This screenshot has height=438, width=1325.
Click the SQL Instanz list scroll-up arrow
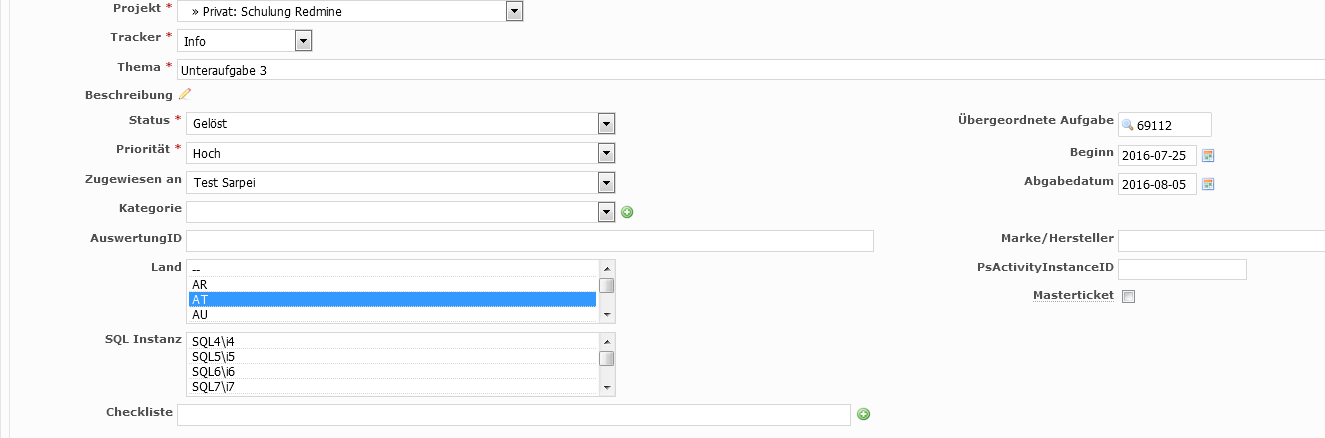606,340
